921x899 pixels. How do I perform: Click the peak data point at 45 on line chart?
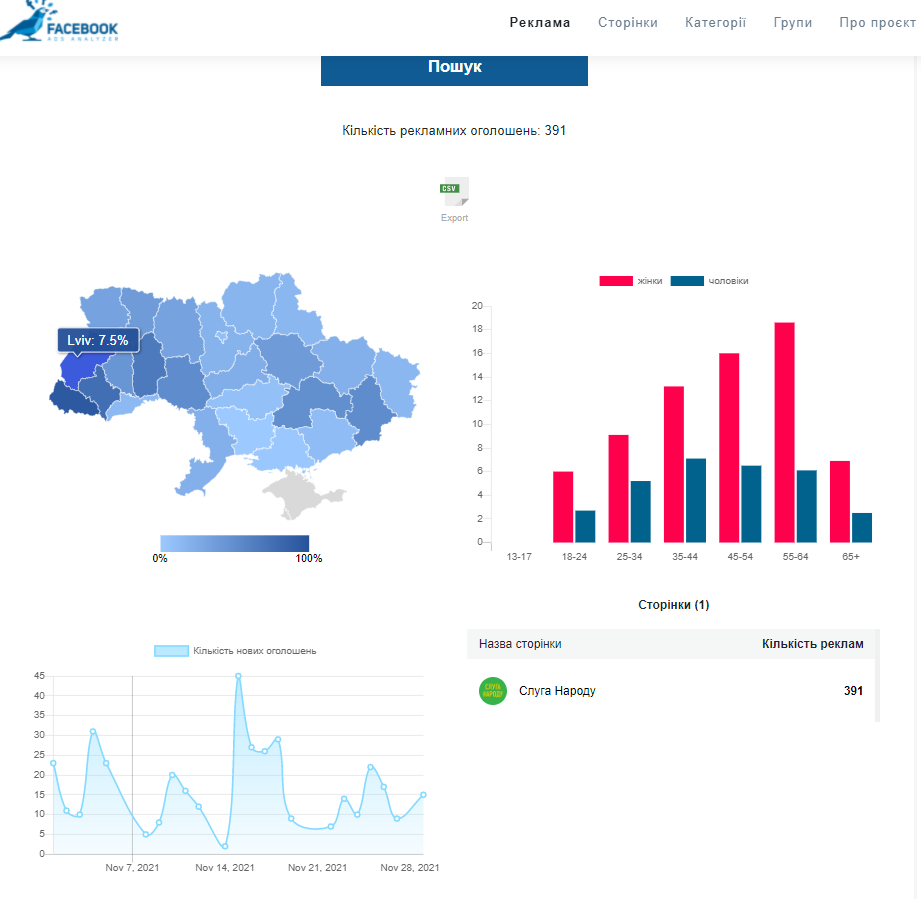point(238,676)
